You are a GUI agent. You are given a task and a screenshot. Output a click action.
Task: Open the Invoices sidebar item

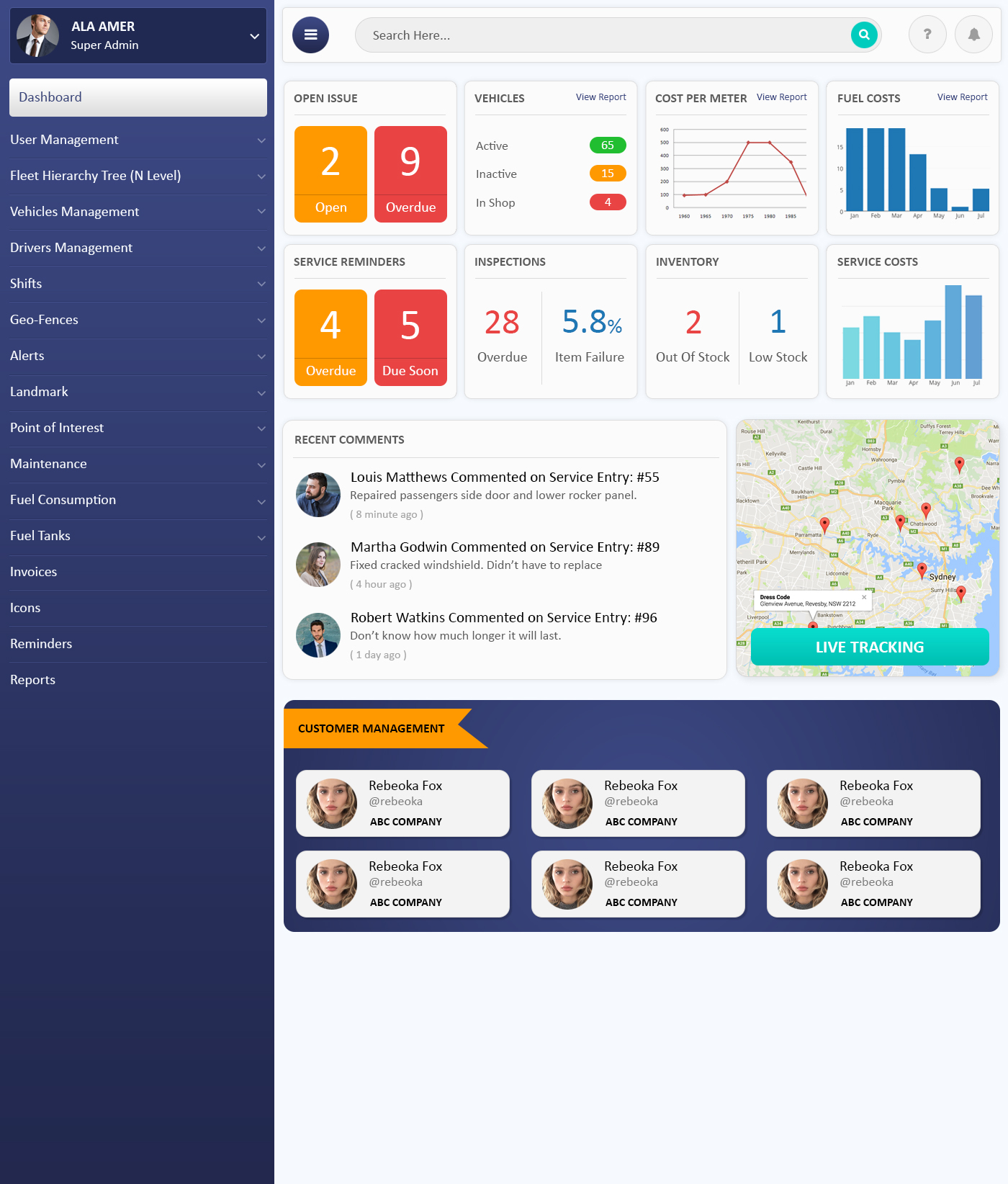point(34,572)
